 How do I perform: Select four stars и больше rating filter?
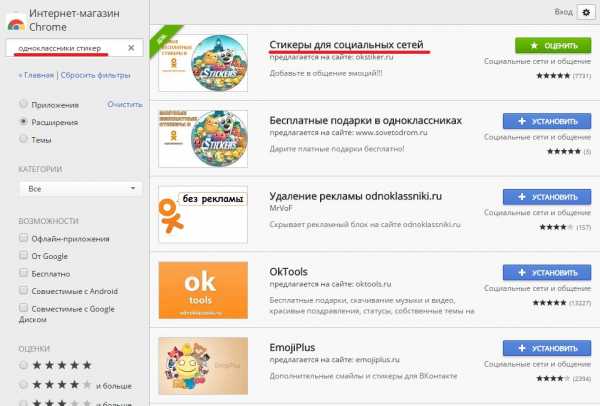pos(23,384)
